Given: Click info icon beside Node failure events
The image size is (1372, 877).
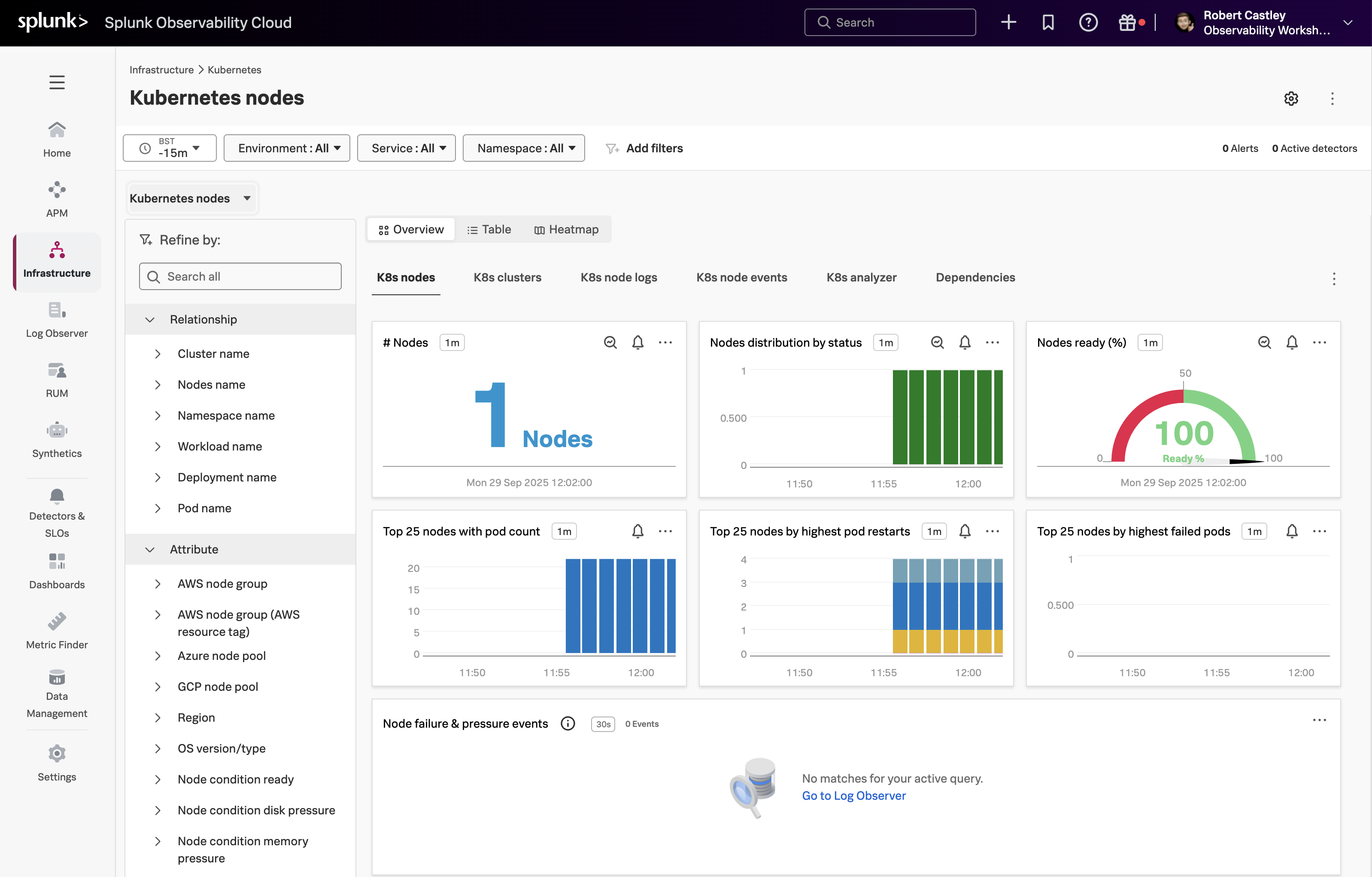Looking at the screenshot, I should coord(568,723).
